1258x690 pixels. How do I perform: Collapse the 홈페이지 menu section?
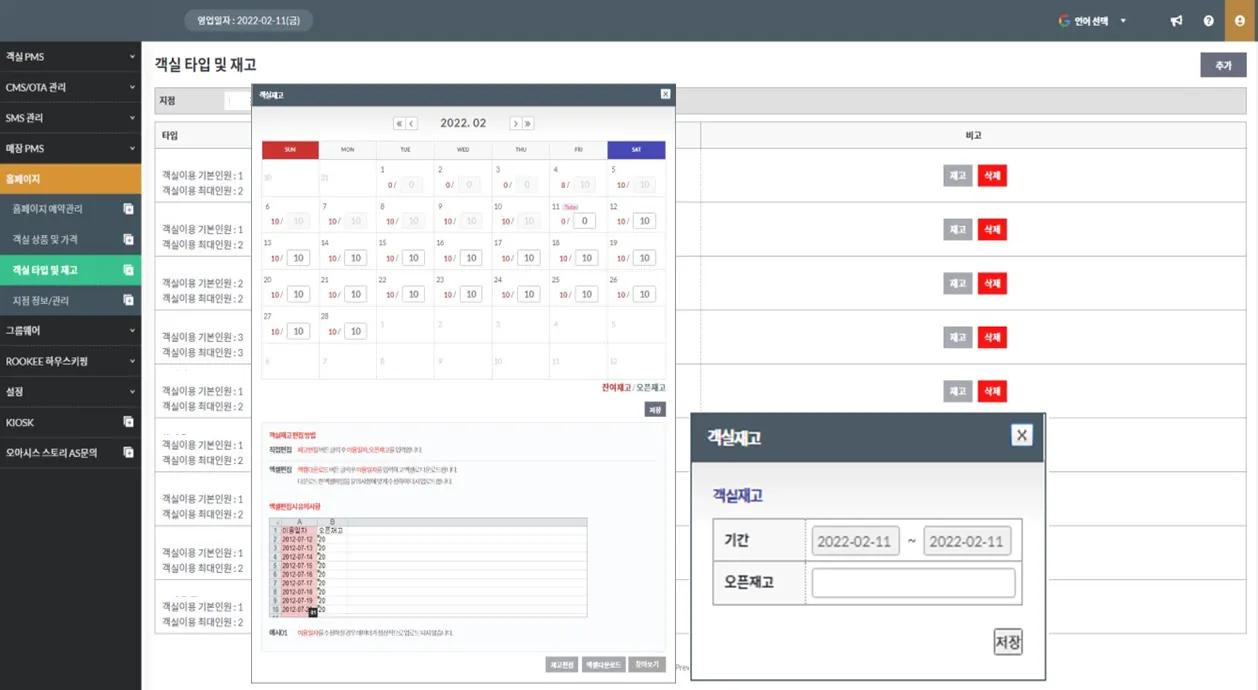pyautogui.click(x=70, y=179)
